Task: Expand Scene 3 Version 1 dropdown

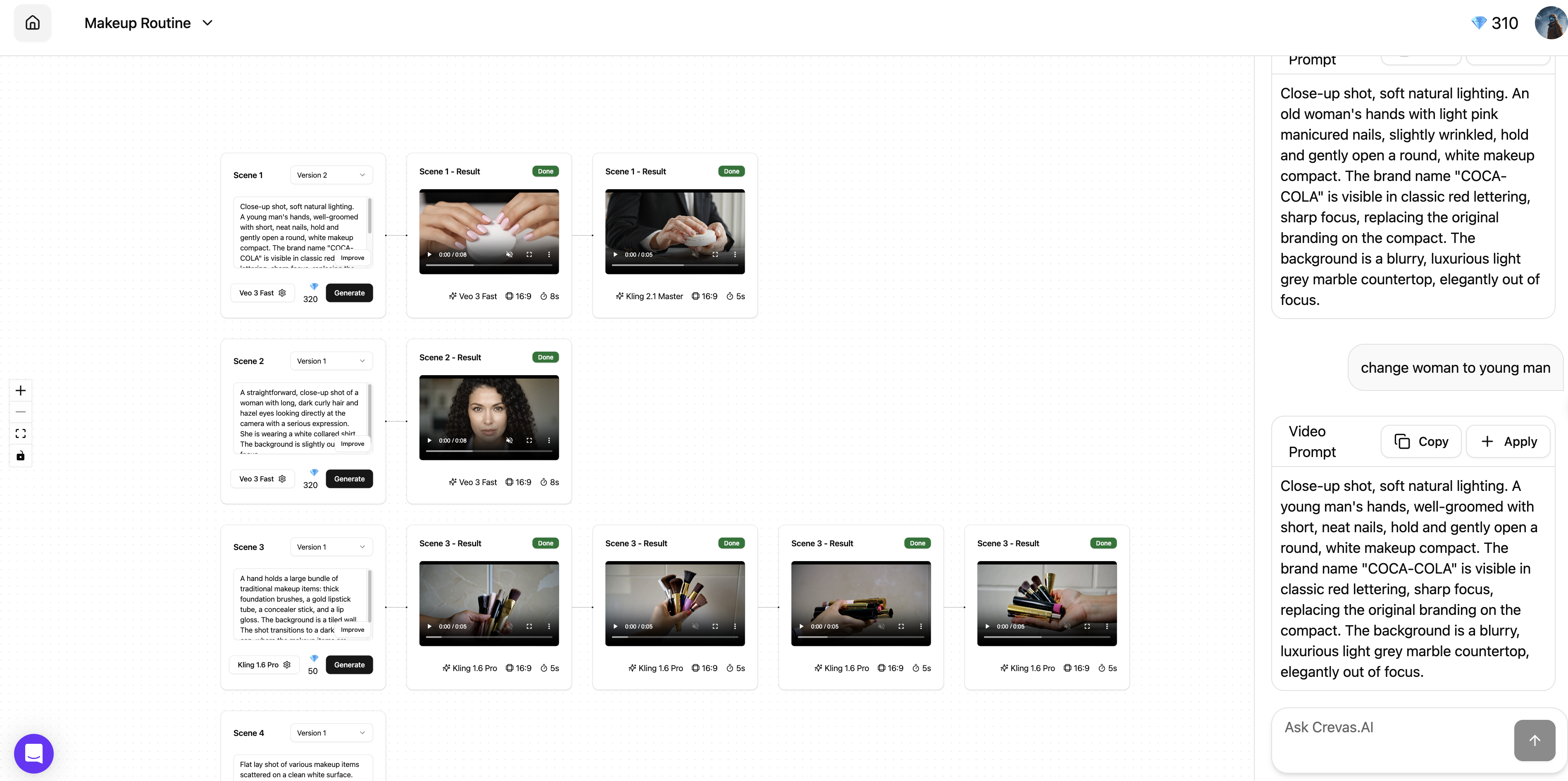Action: [331, 547]
